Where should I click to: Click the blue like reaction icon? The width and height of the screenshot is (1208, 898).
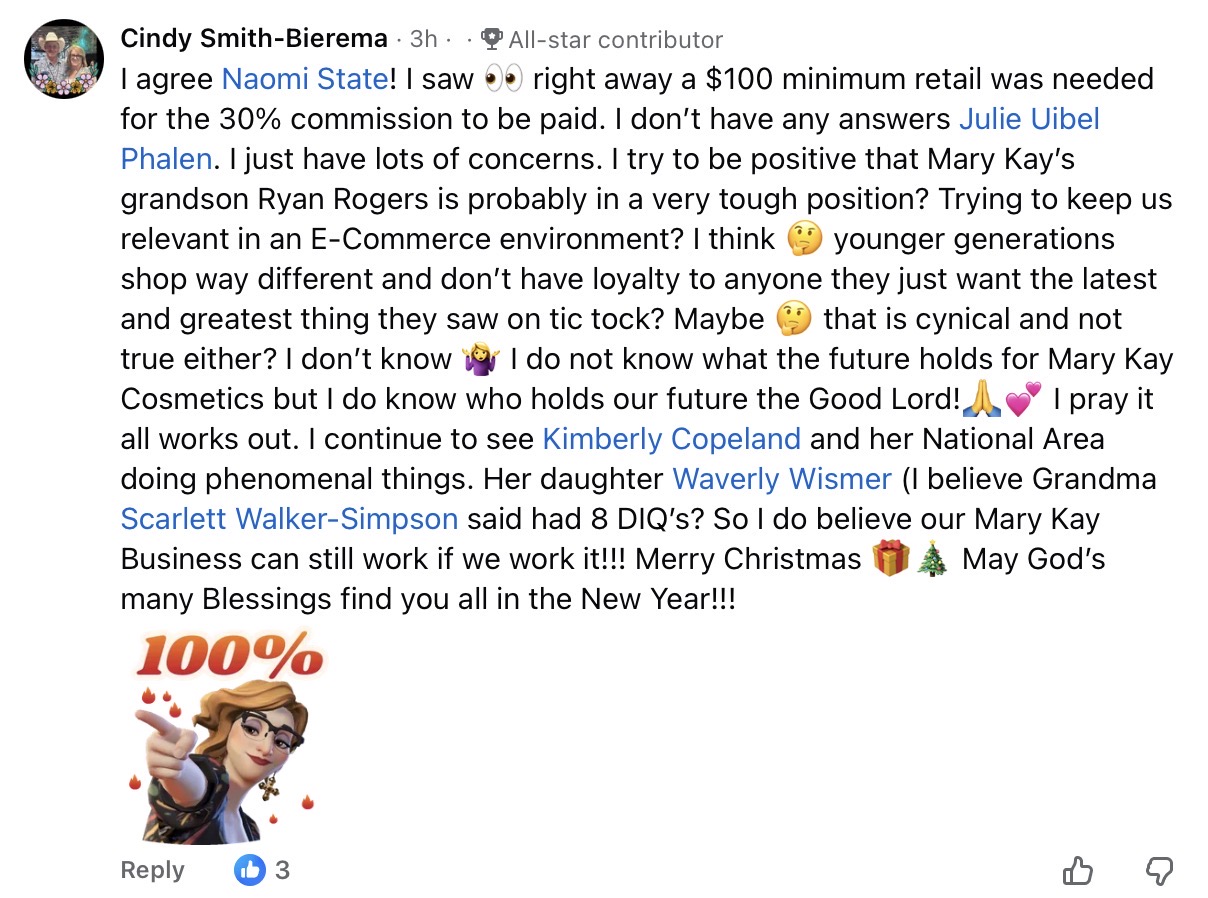[249, 870]
